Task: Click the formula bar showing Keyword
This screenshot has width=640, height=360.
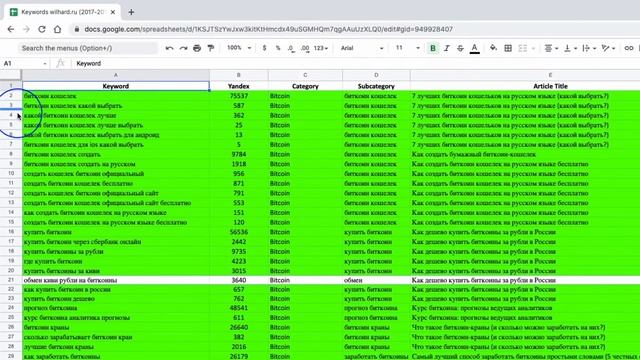Action: point(355,64)
